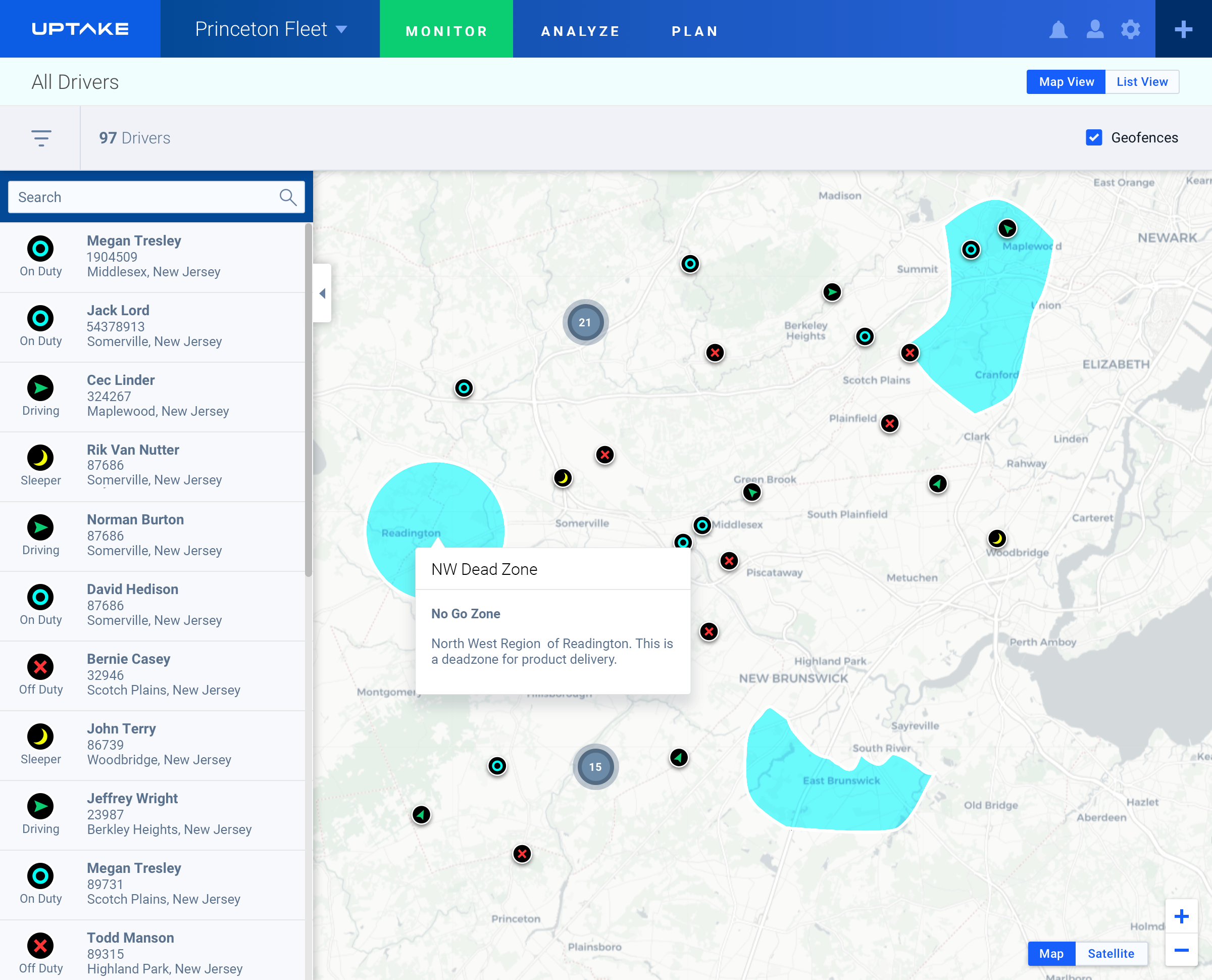Image resolution: width=1212 pixels, height=980 pixels.
Task: Switch to List View
Action: point(1142,81)
